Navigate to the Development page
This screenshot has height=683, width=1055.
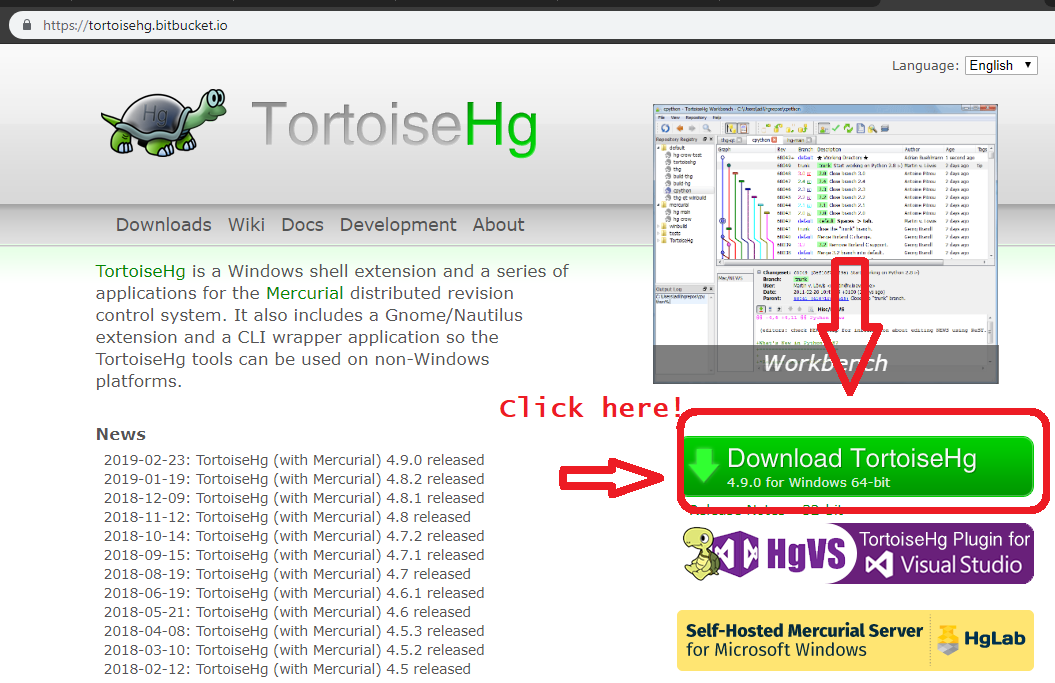(400, 225)
